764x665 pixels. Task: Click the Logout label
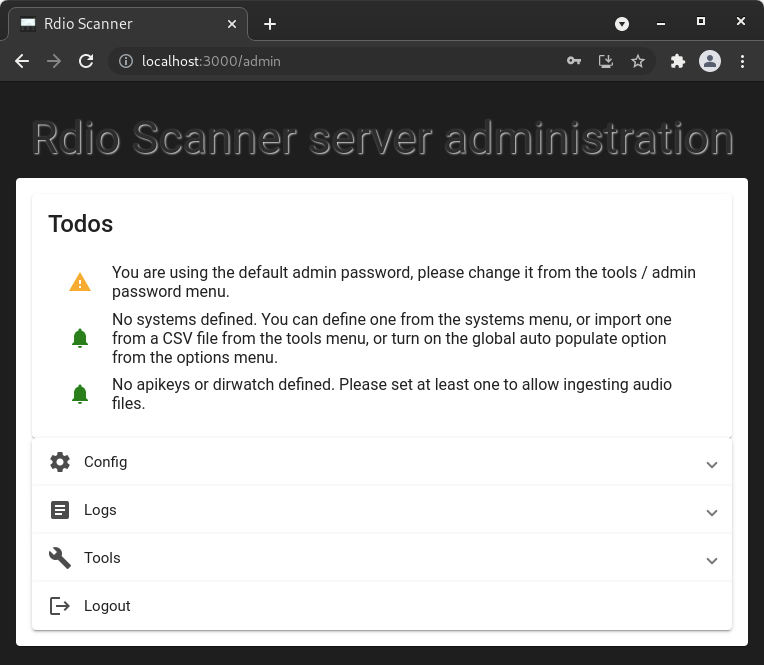point(107,606)
